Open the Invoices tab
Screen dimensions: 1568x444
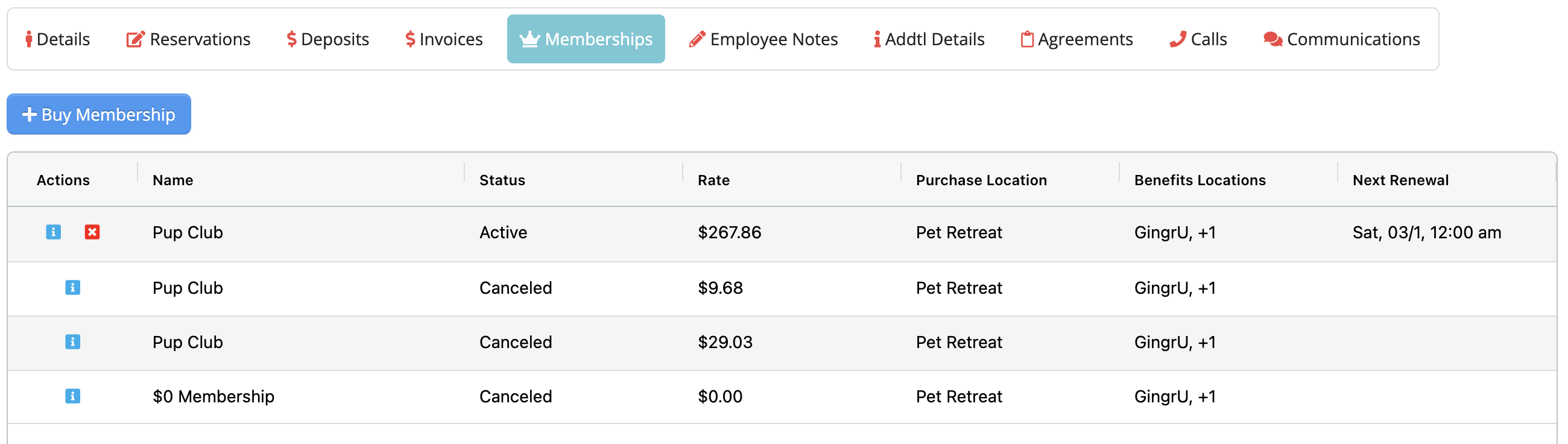pyautogui.click(x=444, y=39)
